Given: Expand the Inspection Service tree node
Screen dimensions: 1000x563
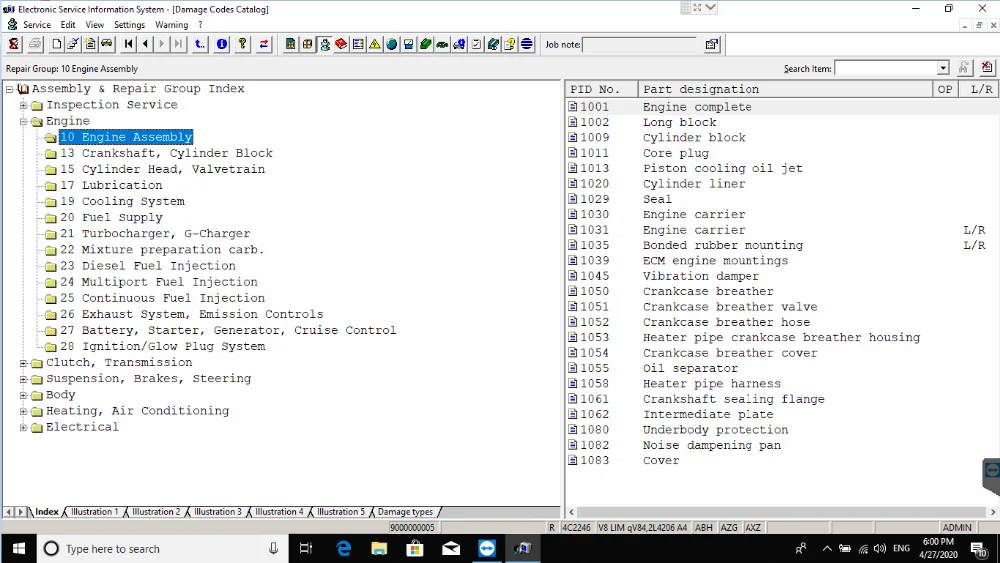Looking at the screenshot, I should coord(24,105).
